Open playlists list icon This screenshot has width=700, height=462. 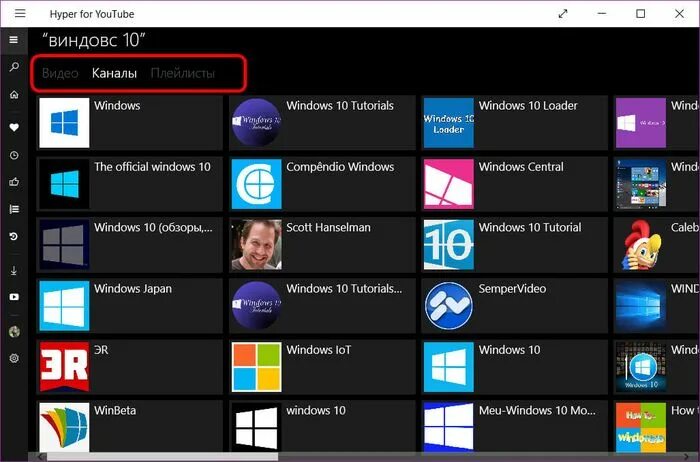coord(14,209)
